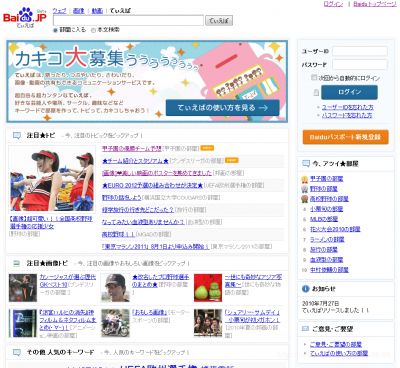Open 小栗旬の部屋 in the hot rooms list
The width and height of the screenshot is (400, 368).
[x=327, y=209]
